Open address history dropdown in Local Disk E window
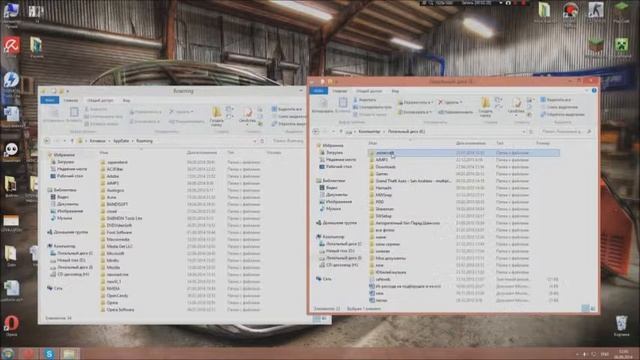Screen dimensions: 640x360 tap(524, 131)
